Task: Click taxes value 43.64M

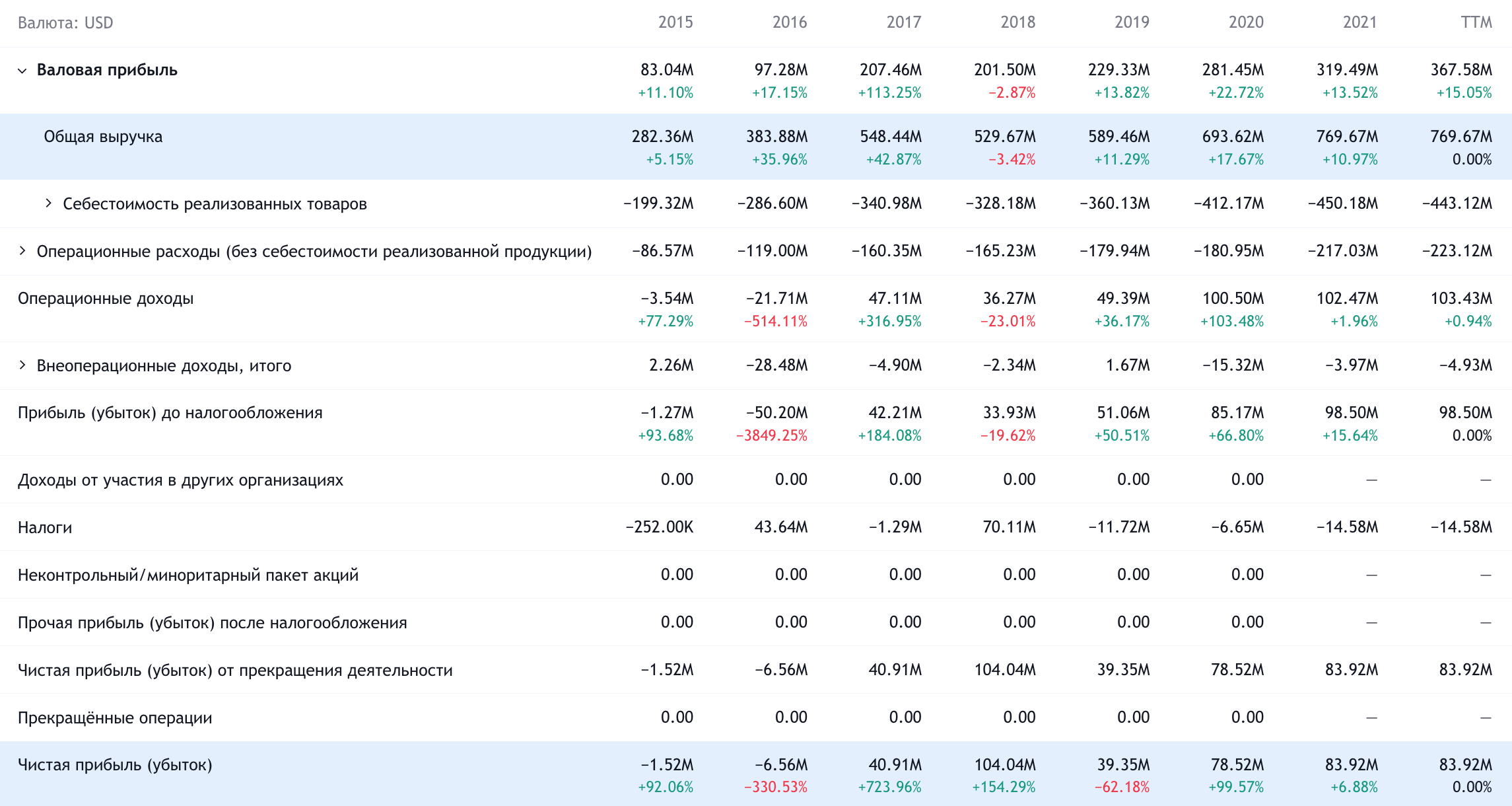Action: (x=781, y=527)
